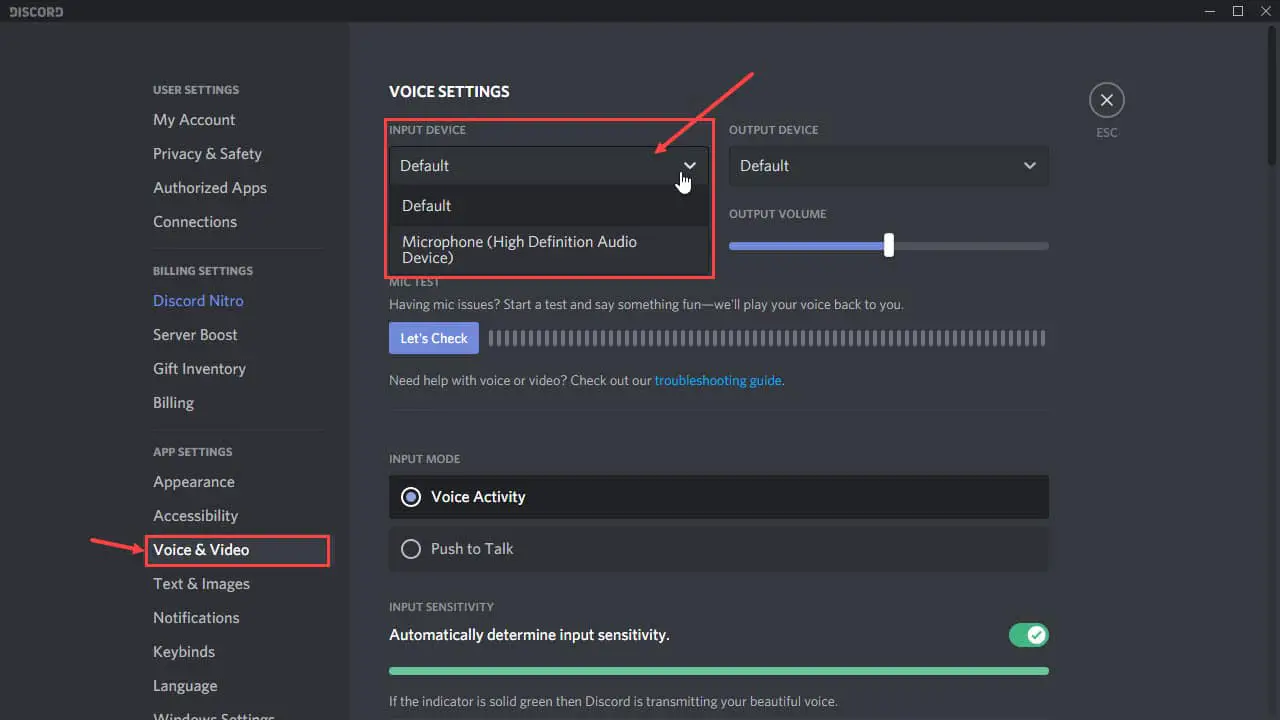Open Appearance settings
This screenshot has height=720, width=1280.
click(x=194, y=482)
